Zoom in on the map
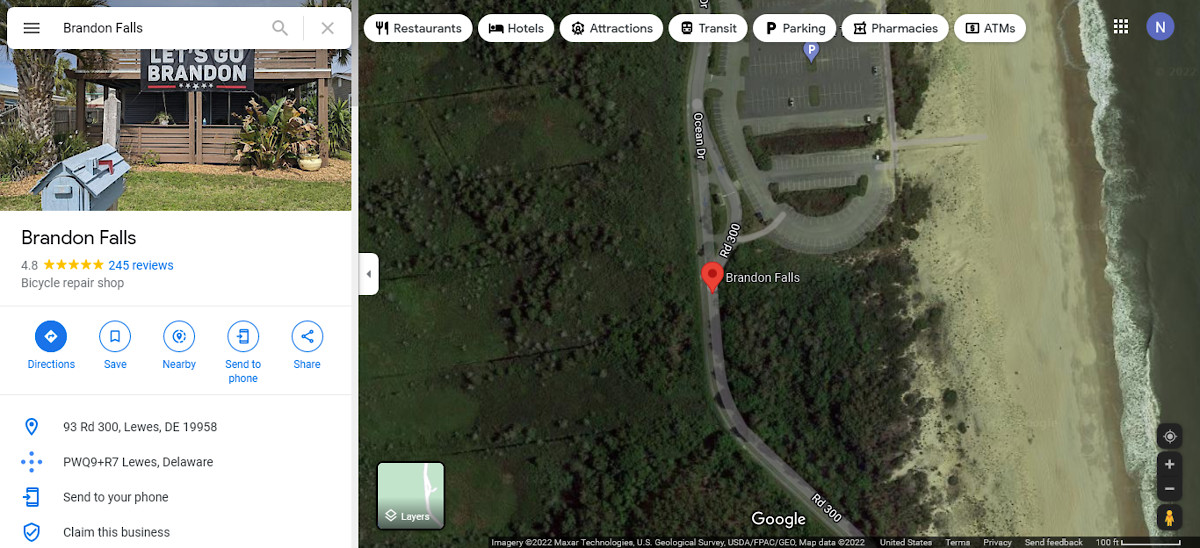 tap(1169, 465)
